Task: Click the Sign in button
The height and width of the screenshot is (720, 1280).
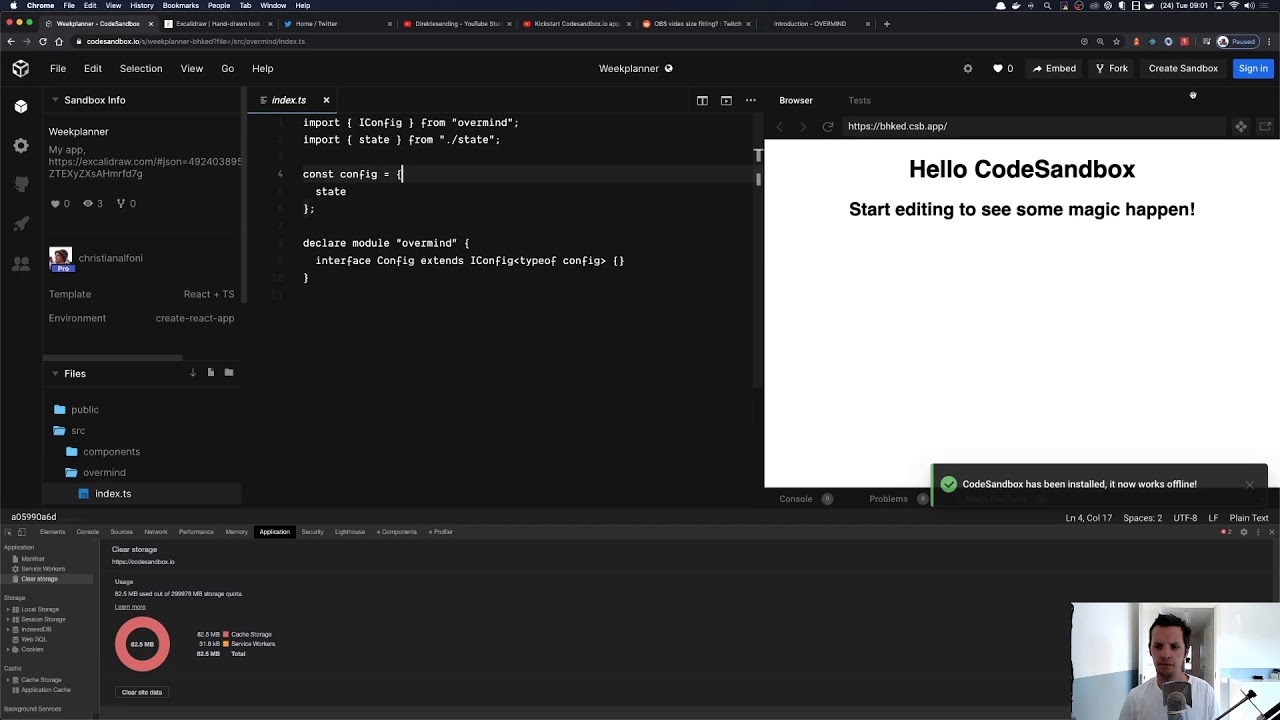Action: [1252, 69]
